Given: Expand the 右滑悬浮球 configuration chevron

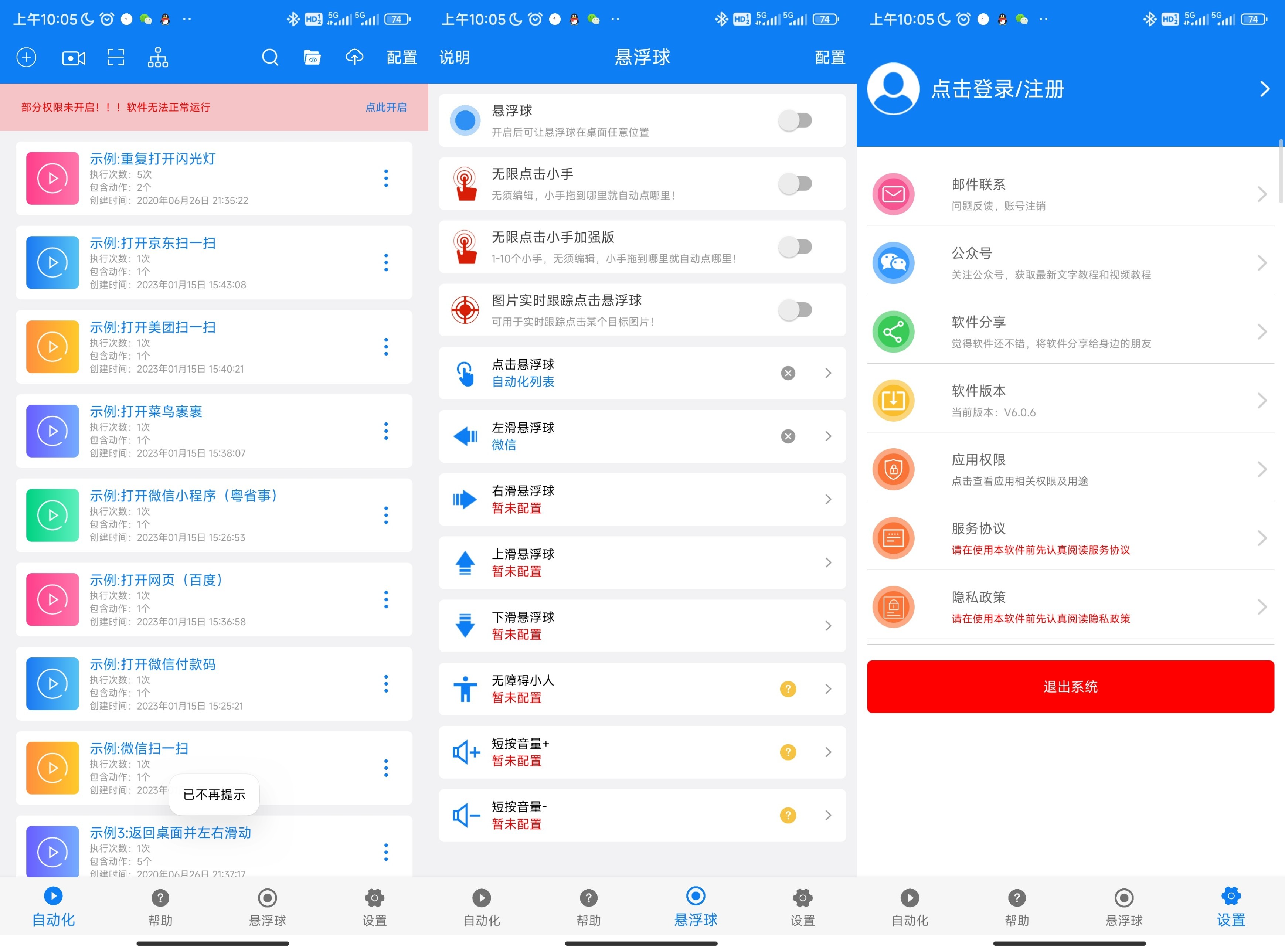Looking at the screenshot, I should tap(828, 499).
